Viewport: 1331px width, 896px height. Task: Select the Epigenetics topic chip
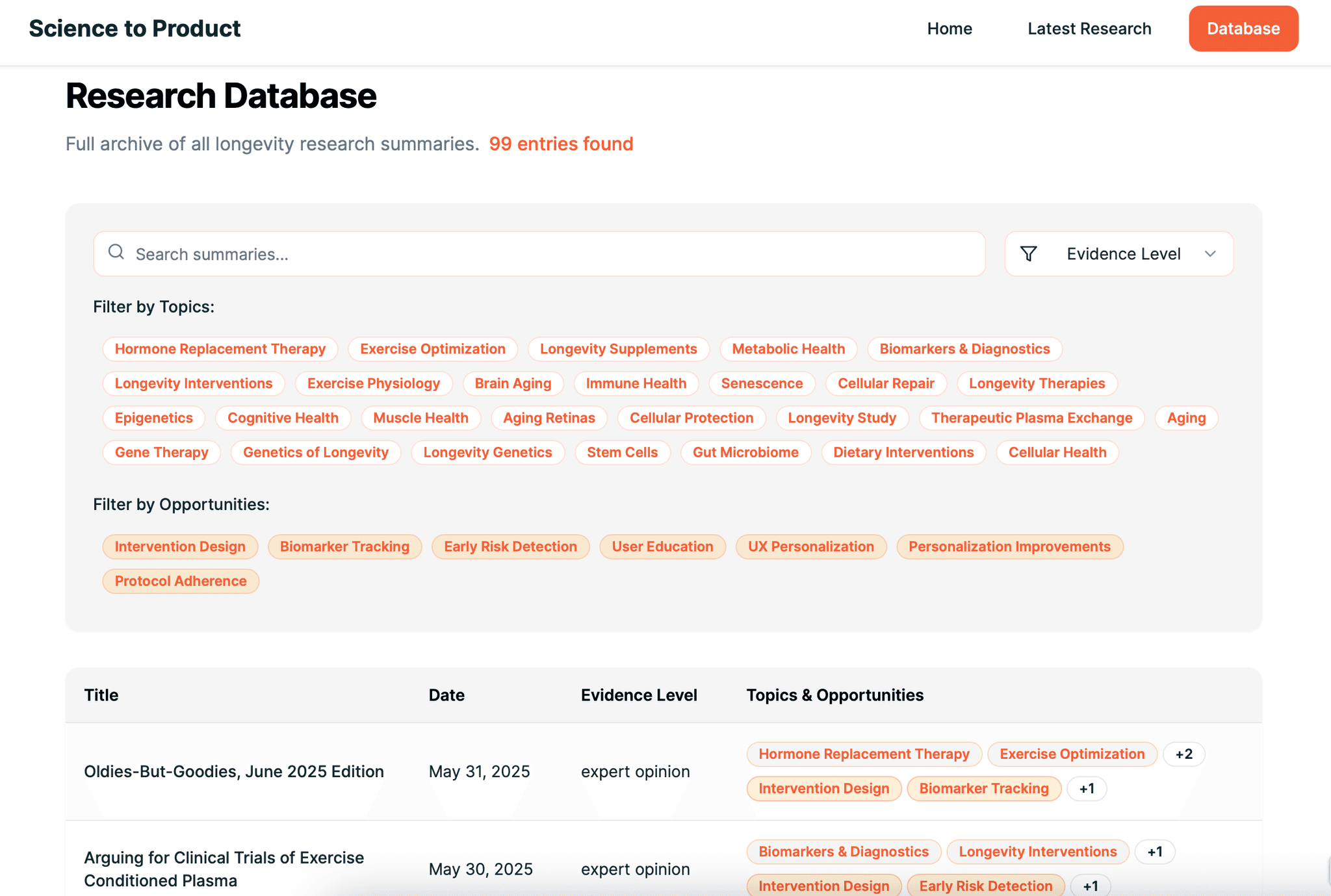point(154,418)
